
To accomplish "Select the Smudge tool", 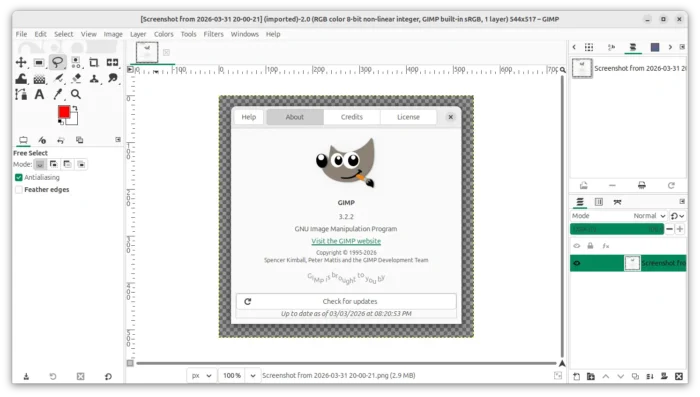I will pos(112,79).
